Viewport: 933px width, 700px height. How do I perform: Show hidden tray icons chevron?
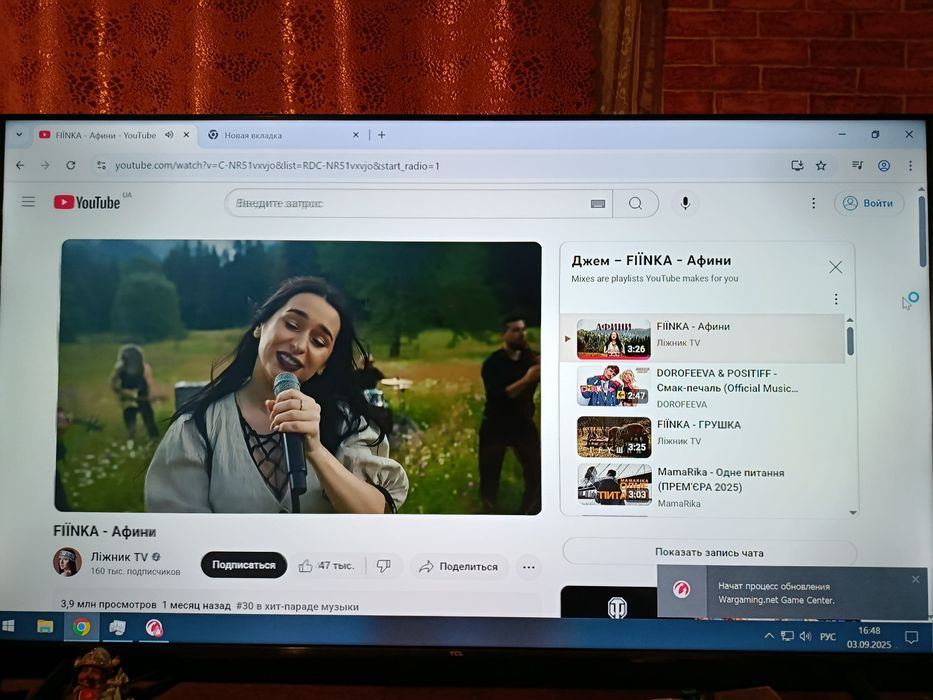point(769,636)
